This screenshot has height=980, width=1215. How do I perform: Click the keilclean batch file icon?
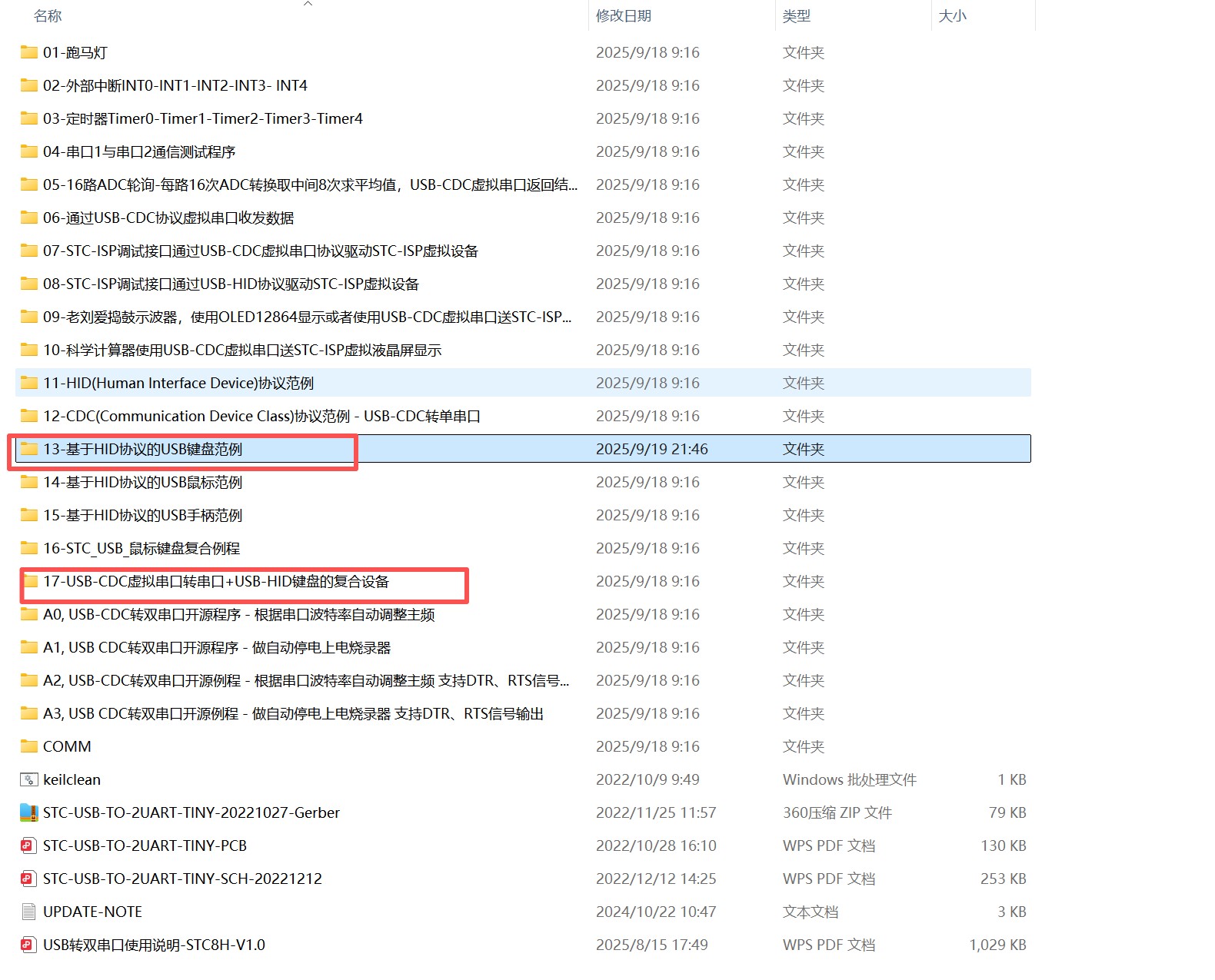click(x=29, y=779)
